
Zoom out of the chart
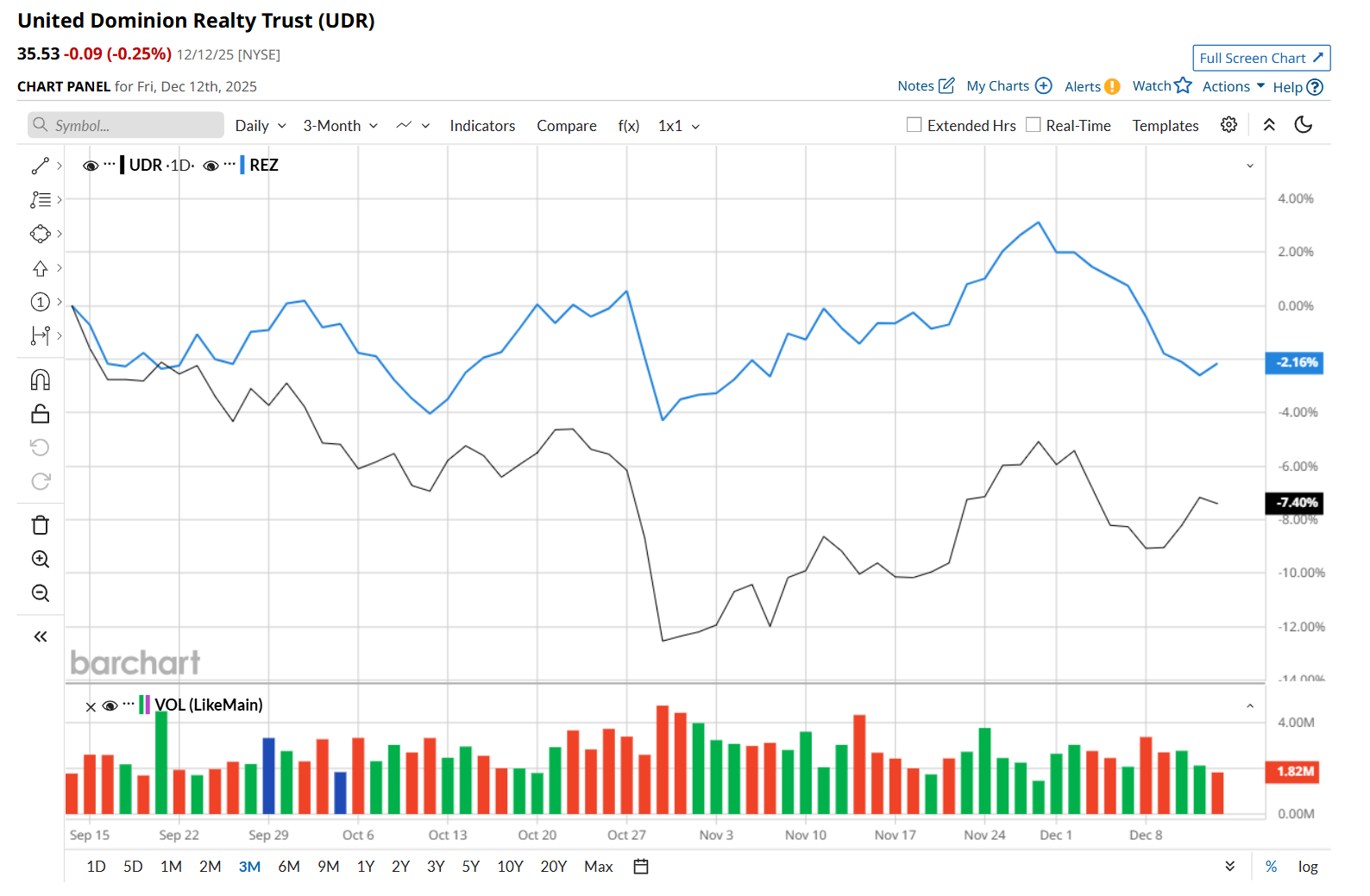coord(41,593)
